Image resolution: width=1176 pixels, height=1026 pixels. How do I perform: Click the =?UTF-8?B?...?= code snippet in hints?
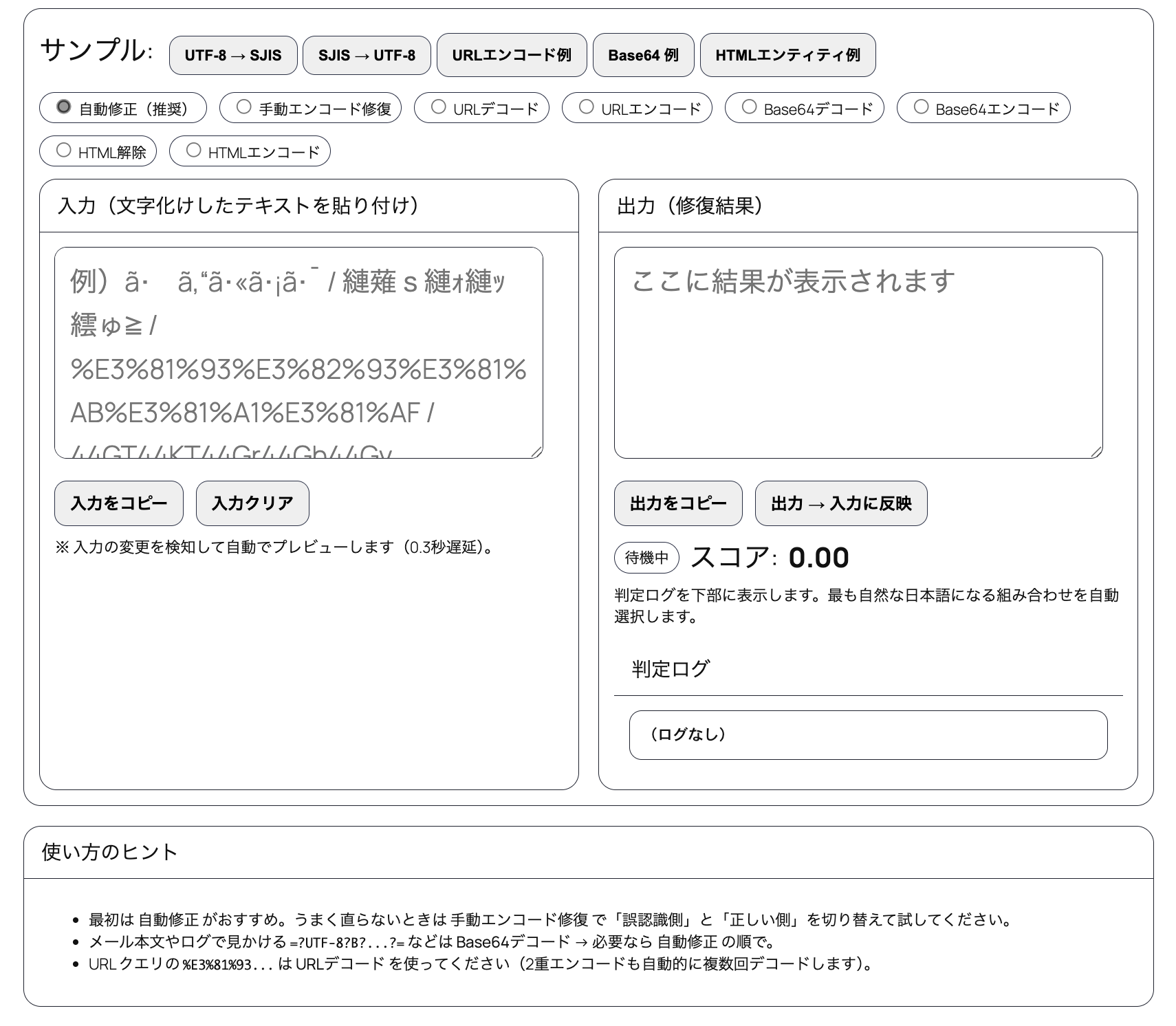(x=347, y=942)
